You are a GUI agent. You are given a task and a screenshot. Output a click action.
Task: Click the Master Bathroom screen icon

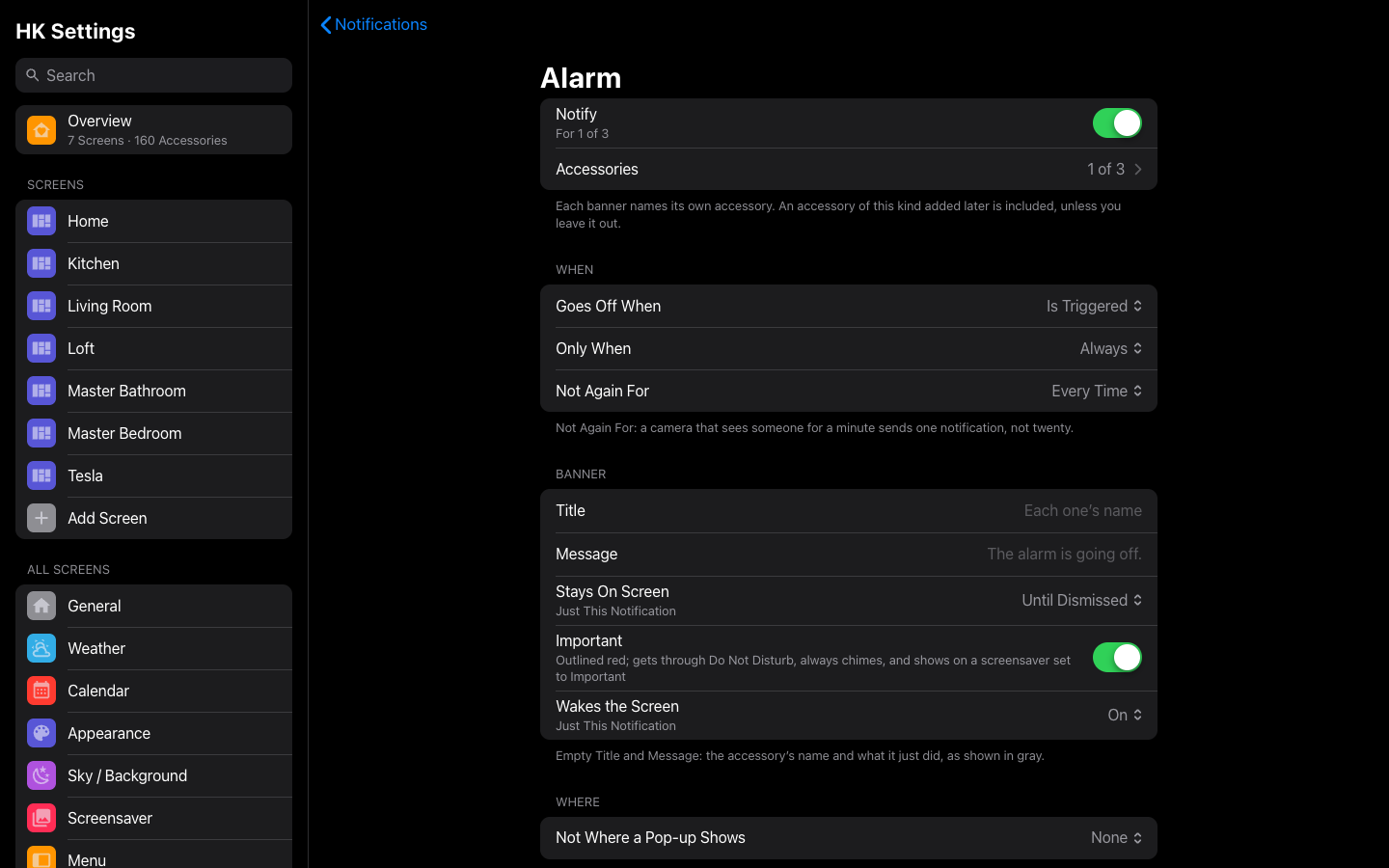(x=41, y=391)
